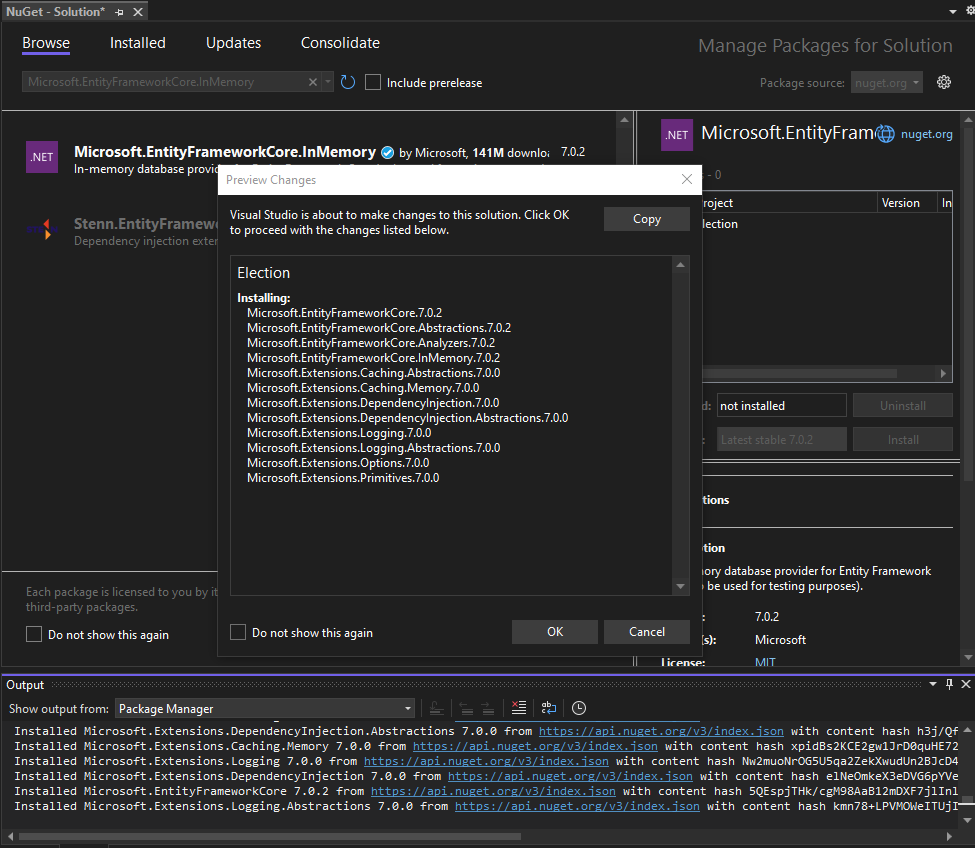Viewport: 975px width, 848px height.
Task: Open the Version selector showing 'Latest stable 7.0.2'
Action: click(x=781, y=438)
